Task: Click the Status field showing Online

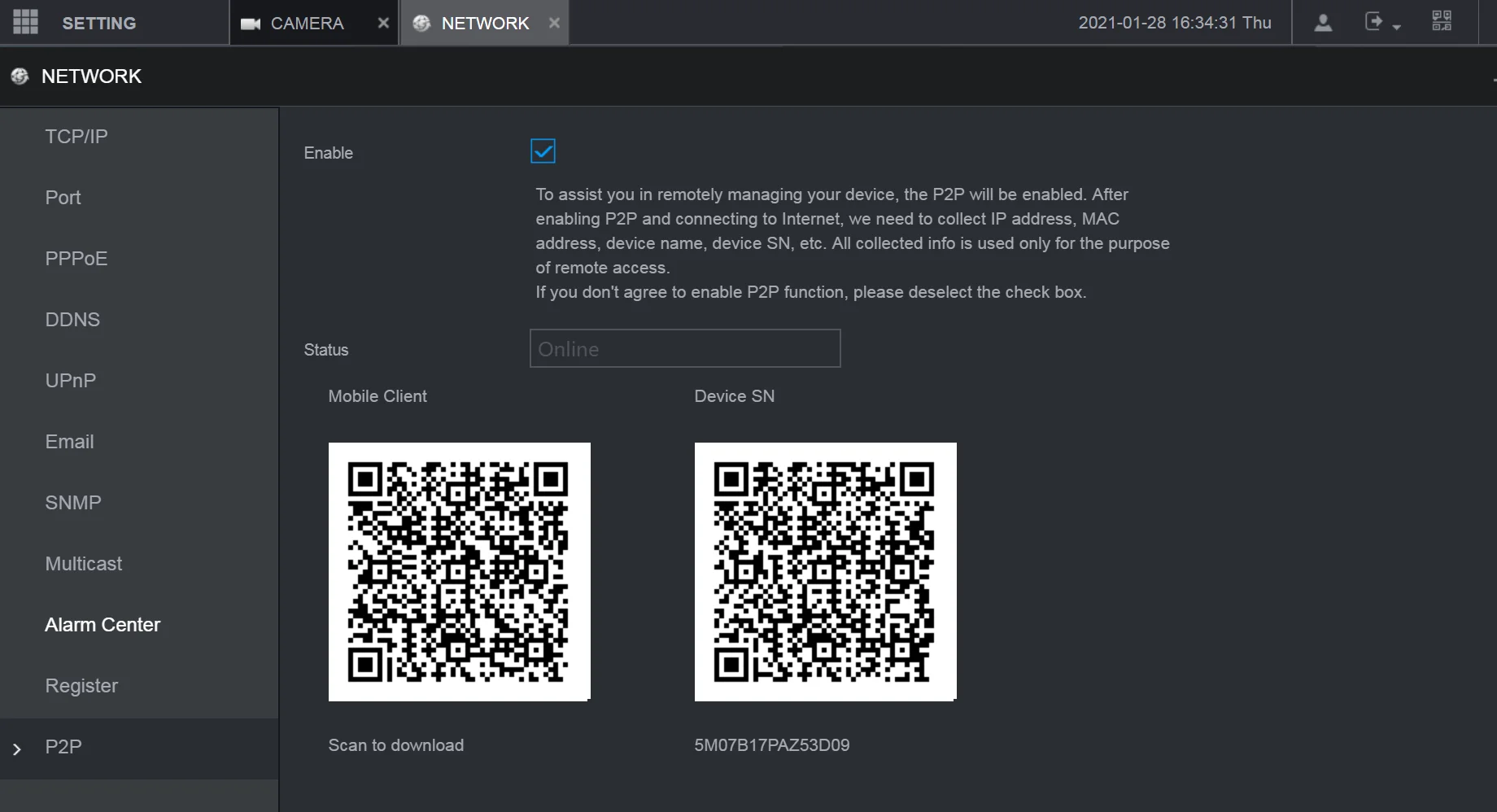Action: pyautogui.click(x=685, y=348)
